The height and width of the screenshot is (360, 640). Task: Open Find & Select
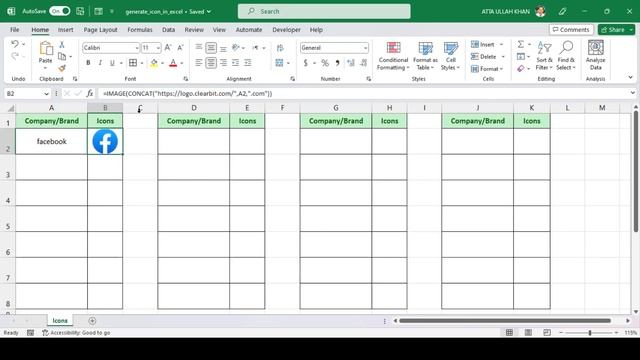(566, 56)
